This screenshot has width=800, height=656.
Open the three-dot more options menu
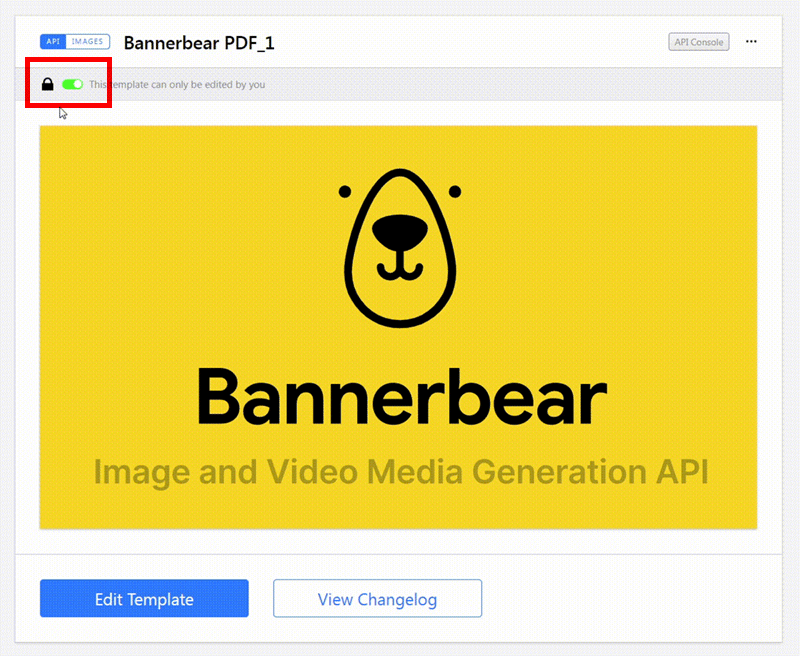[751, 42]
